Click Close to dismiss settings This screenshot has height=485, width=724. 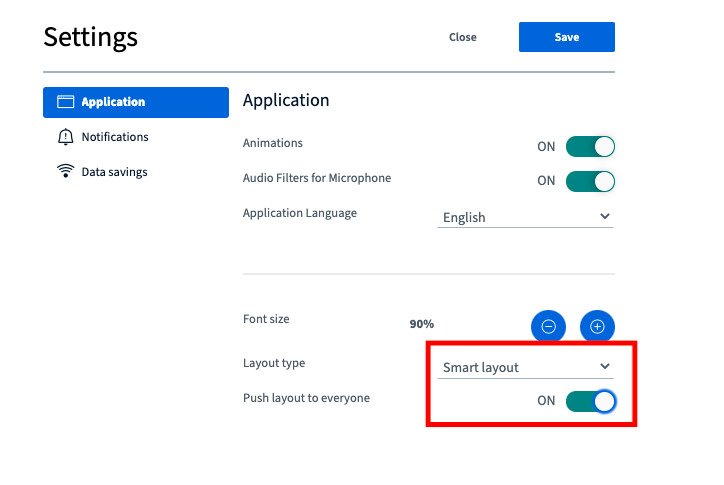[463, 37]
